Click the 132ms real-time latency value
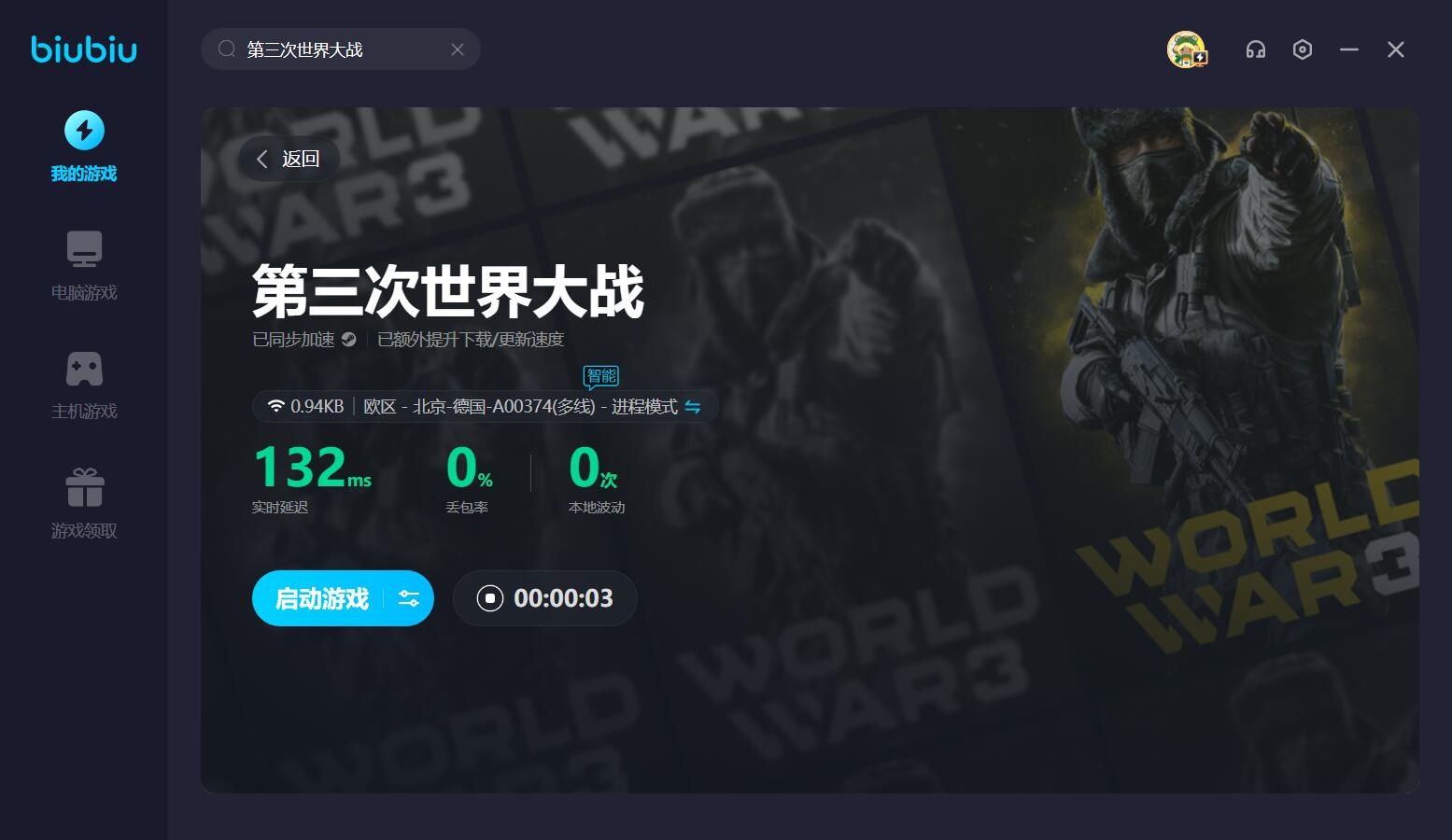This screenshot has height=840, width=1452. point(312,468)
